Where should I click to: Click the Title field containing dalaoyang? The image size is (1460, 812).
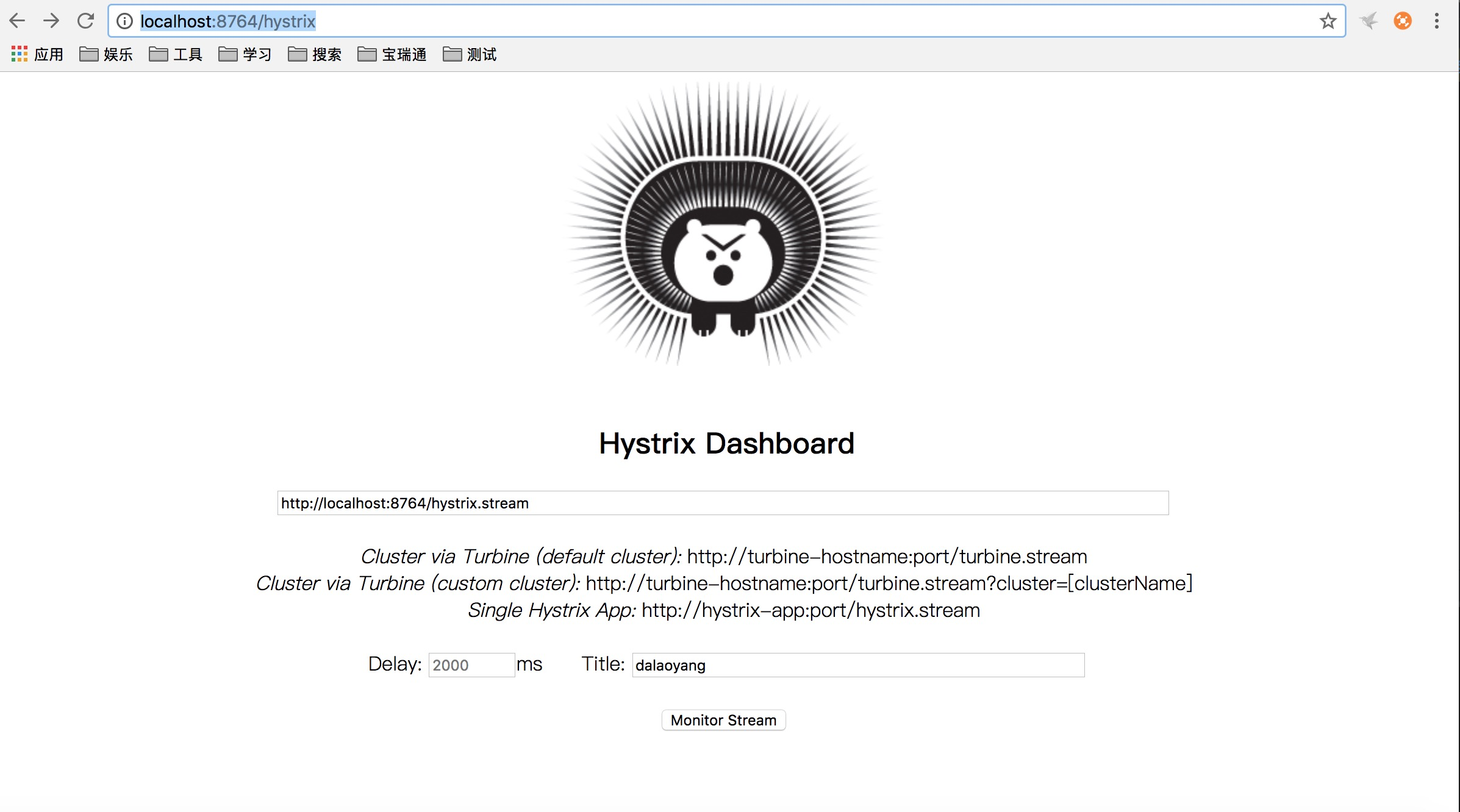pos(858,664)
